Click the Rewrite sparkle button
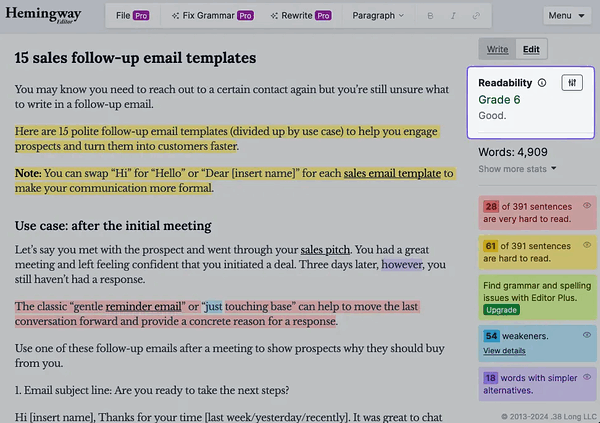600x423 pixels. [301, 16]
